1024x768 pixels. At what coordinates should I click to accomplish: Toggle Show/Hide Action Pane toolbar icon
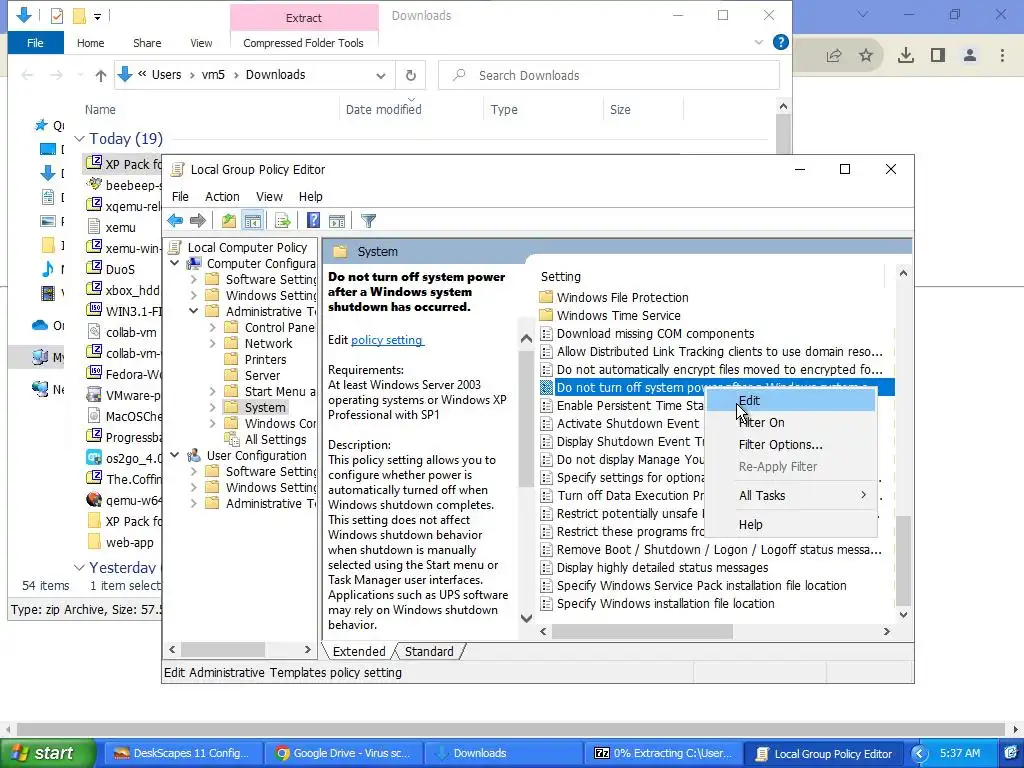[337, 221]
